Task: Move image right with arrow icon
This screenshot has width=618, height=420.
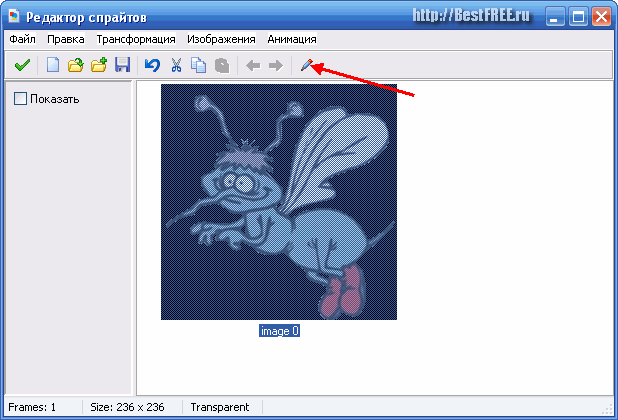Action: pyautogui.click(x=275, y=65)
